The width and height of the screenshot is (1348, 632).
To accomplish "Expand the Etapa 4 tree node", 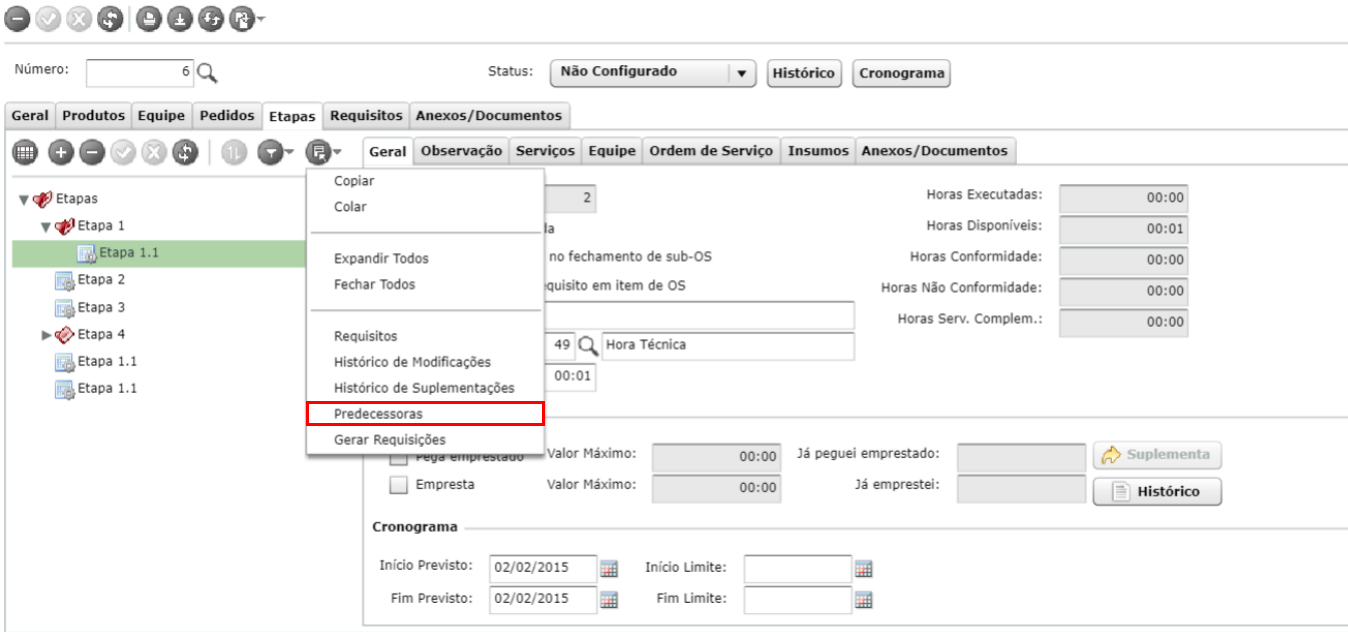I will tap(46, 335).
